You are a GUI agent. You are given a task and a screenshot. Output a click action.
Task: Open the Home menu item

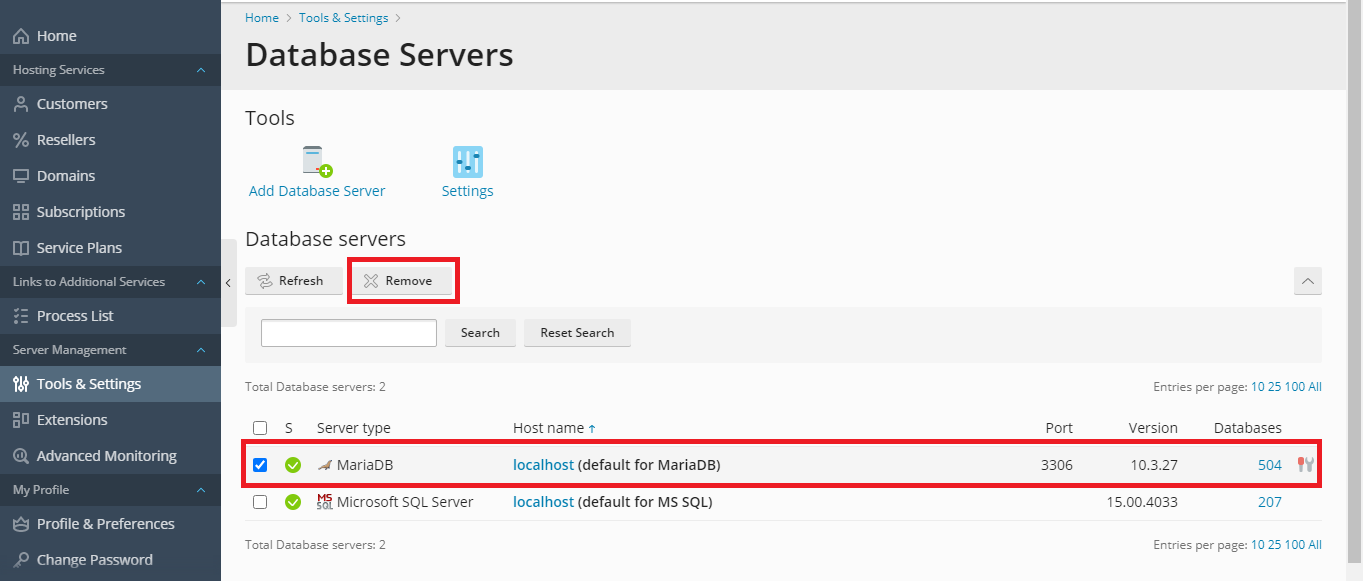[110, 36]
